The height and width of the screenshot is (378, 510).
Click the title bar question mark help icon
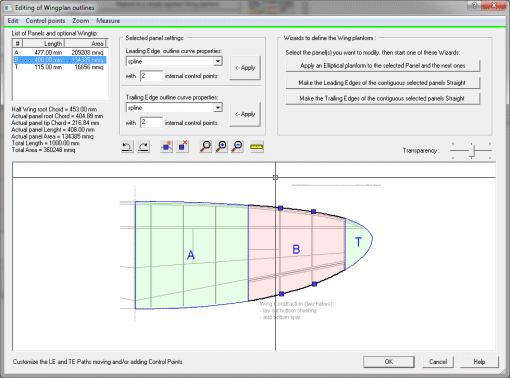pos(474,5)
